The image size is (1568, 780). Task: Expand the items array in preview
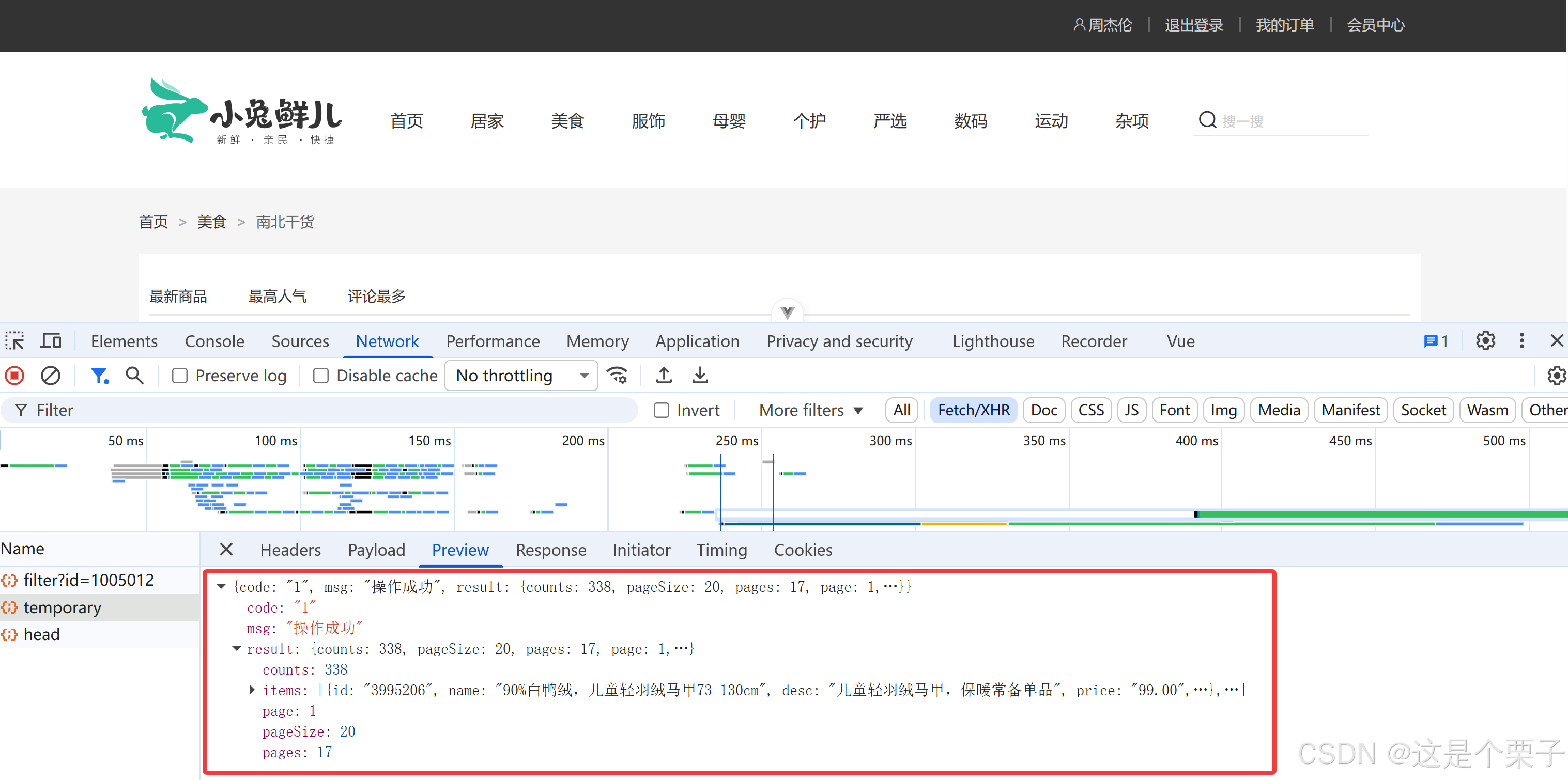[251, 690]
